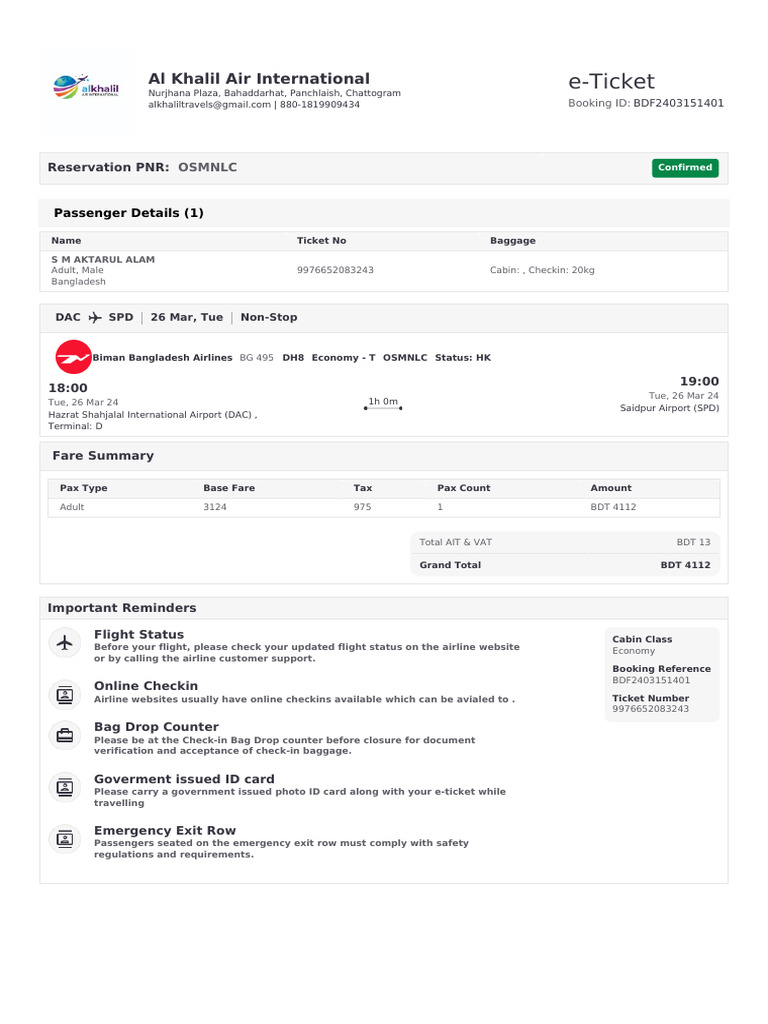Click the Bag Drop Counter briefcase icon
Screen dimensions: 768x1024
(x=65, y=736)
